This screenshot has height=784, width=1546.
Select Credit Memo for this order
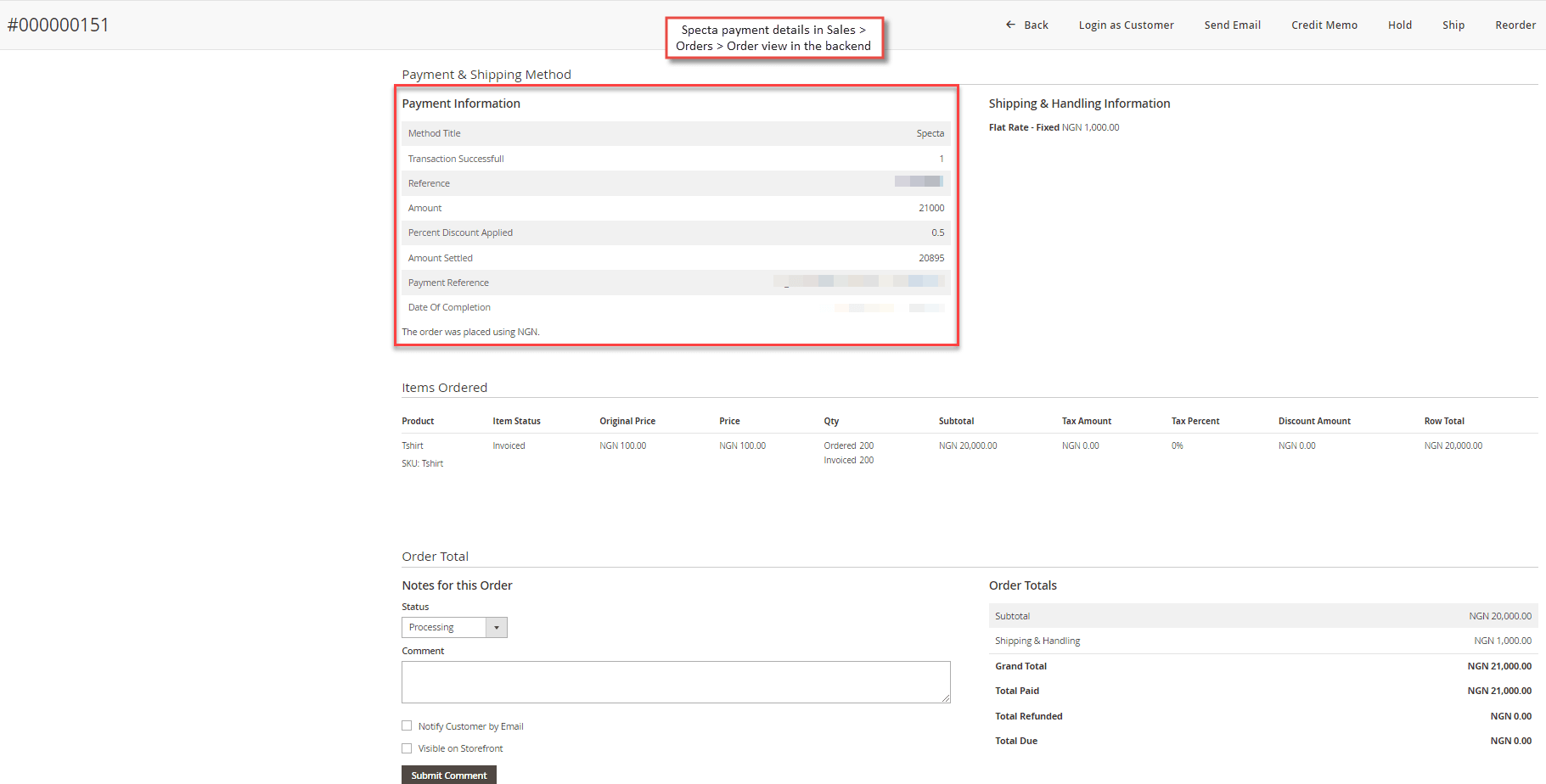1324,25
